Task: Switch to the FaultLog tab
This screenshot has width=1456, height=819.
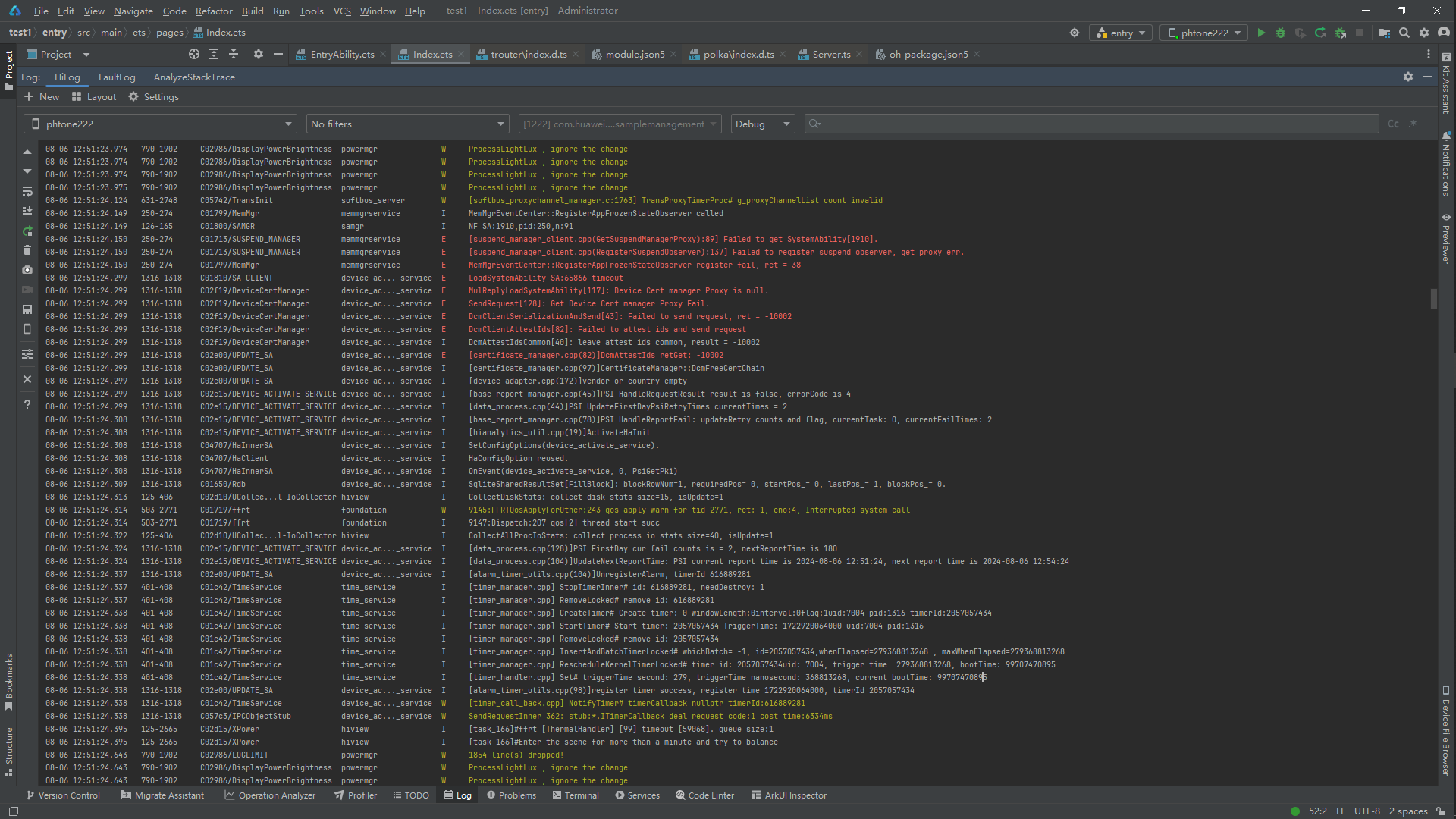Action: click(117, 77)
